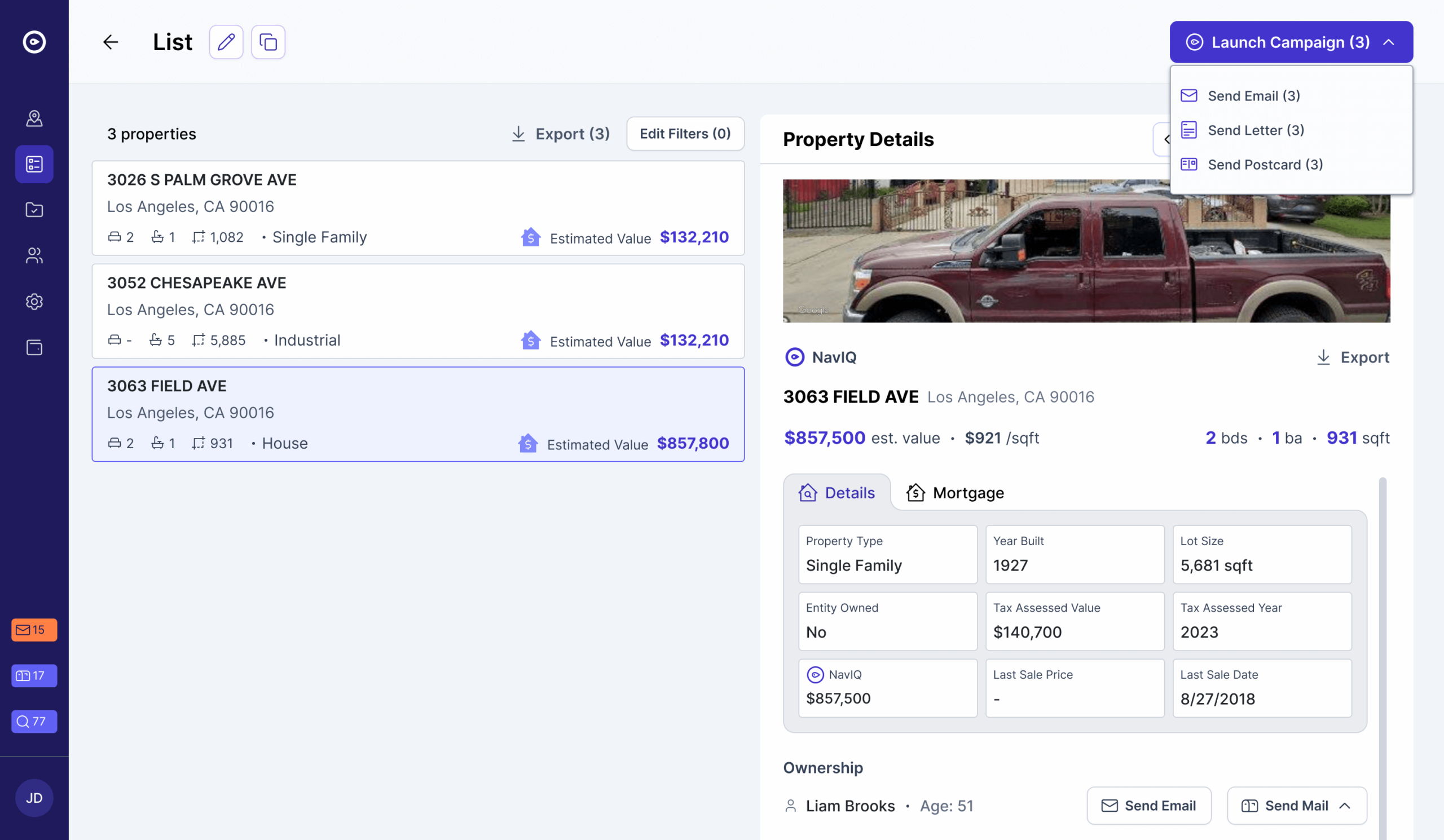Open the contacts people sidebar icon
The width and height of the screenshot is (1444, 840).
(34, 255)
